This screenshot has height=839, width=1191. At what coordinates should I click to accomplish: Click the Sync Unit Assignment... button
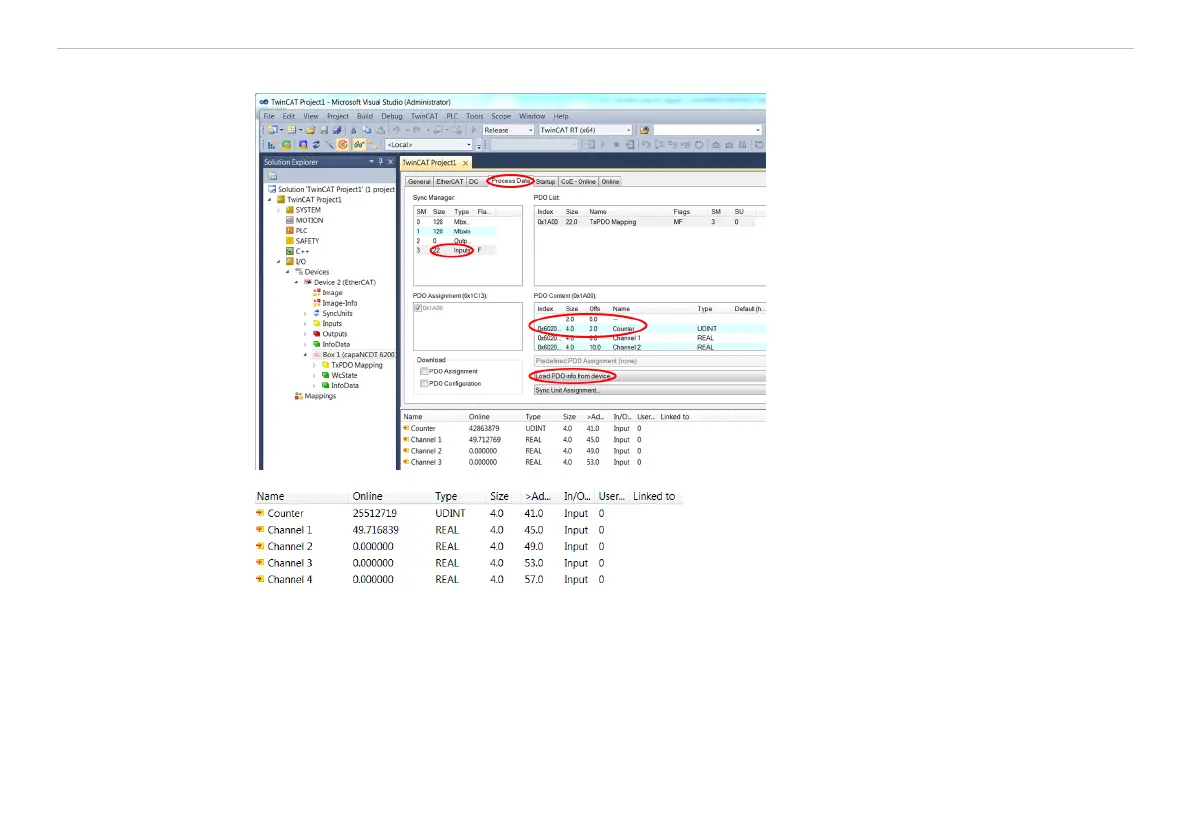pos(649,390)
